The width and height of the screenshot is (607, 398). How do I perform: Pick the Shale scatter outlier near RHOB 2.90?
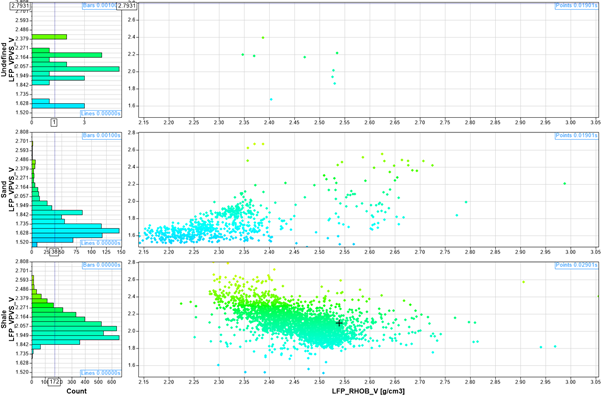pos(523,282)
